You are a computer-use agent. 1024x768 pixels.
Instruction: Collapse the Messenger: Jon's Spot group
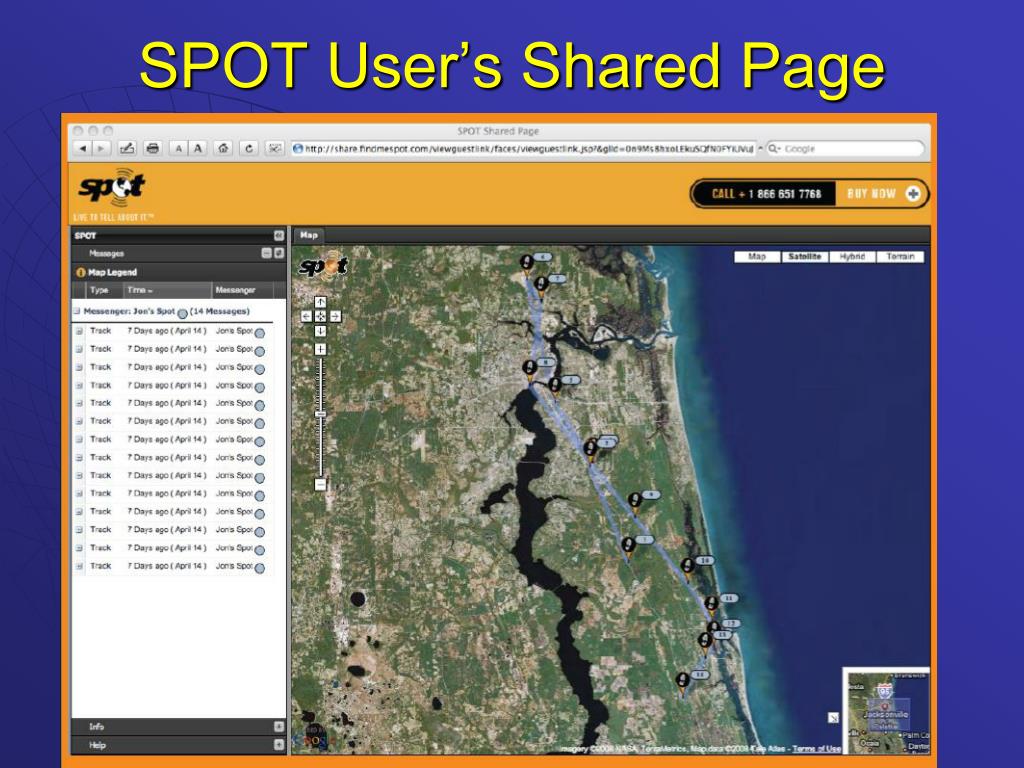coord(76,312)
